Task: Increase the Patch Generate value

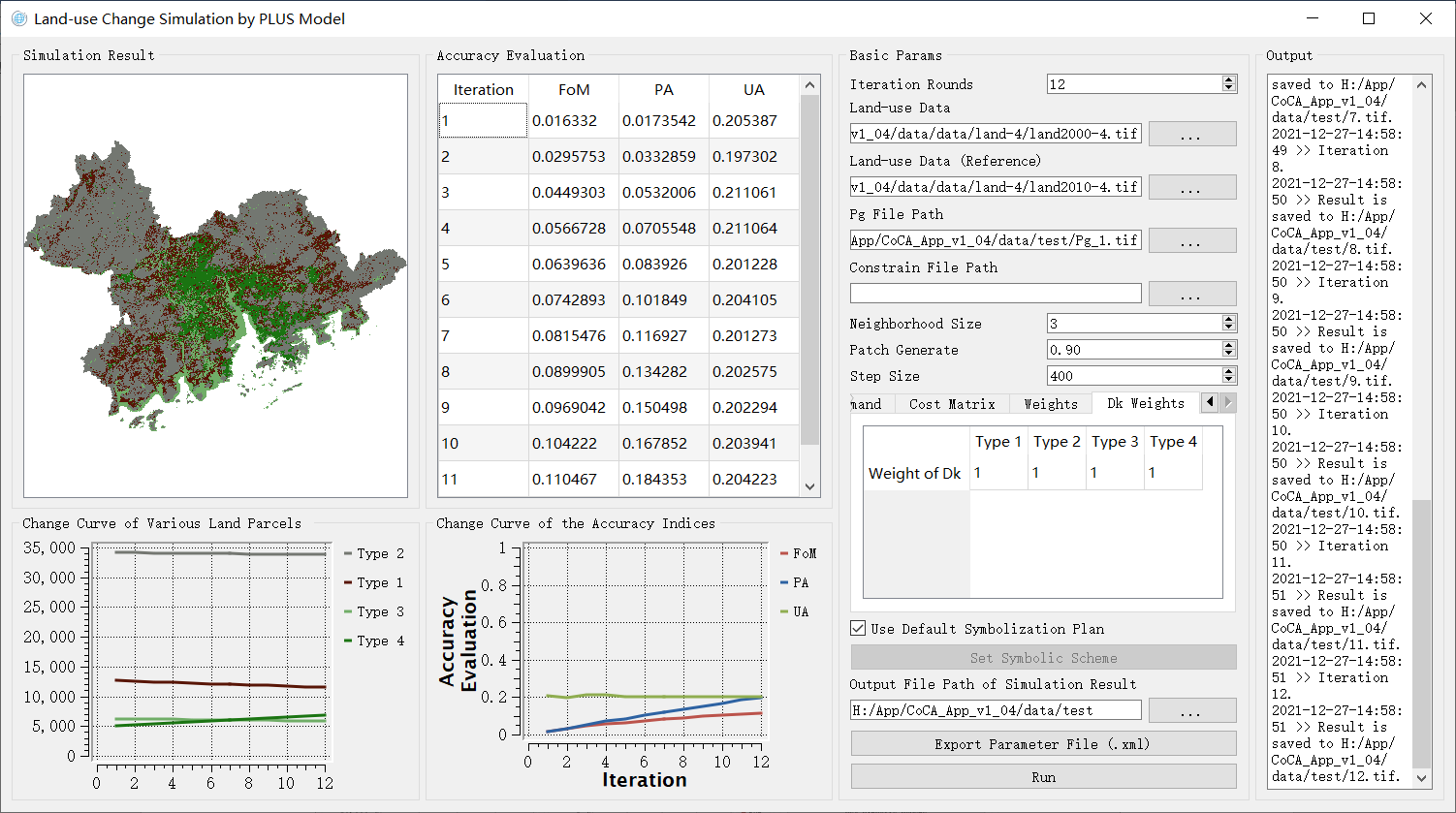Action: (1229, 345)
